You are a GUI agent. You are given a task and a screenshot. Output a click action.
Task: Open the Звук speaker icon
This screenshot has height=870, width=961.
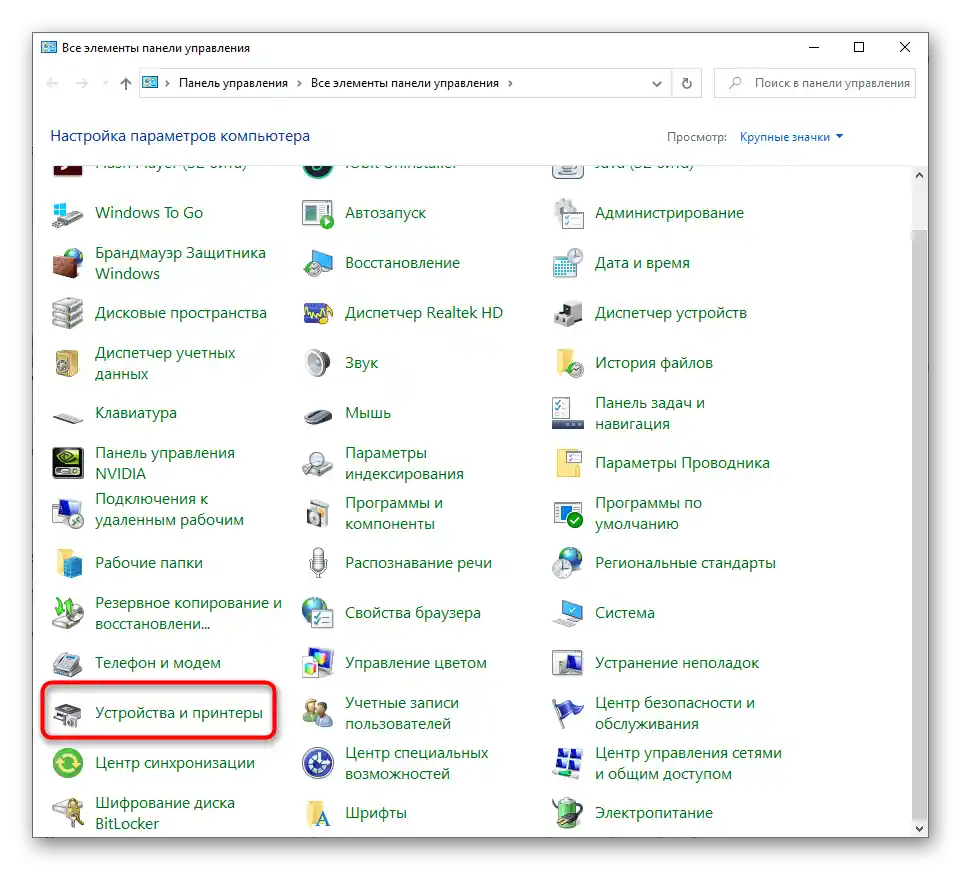tap(317, 363)
